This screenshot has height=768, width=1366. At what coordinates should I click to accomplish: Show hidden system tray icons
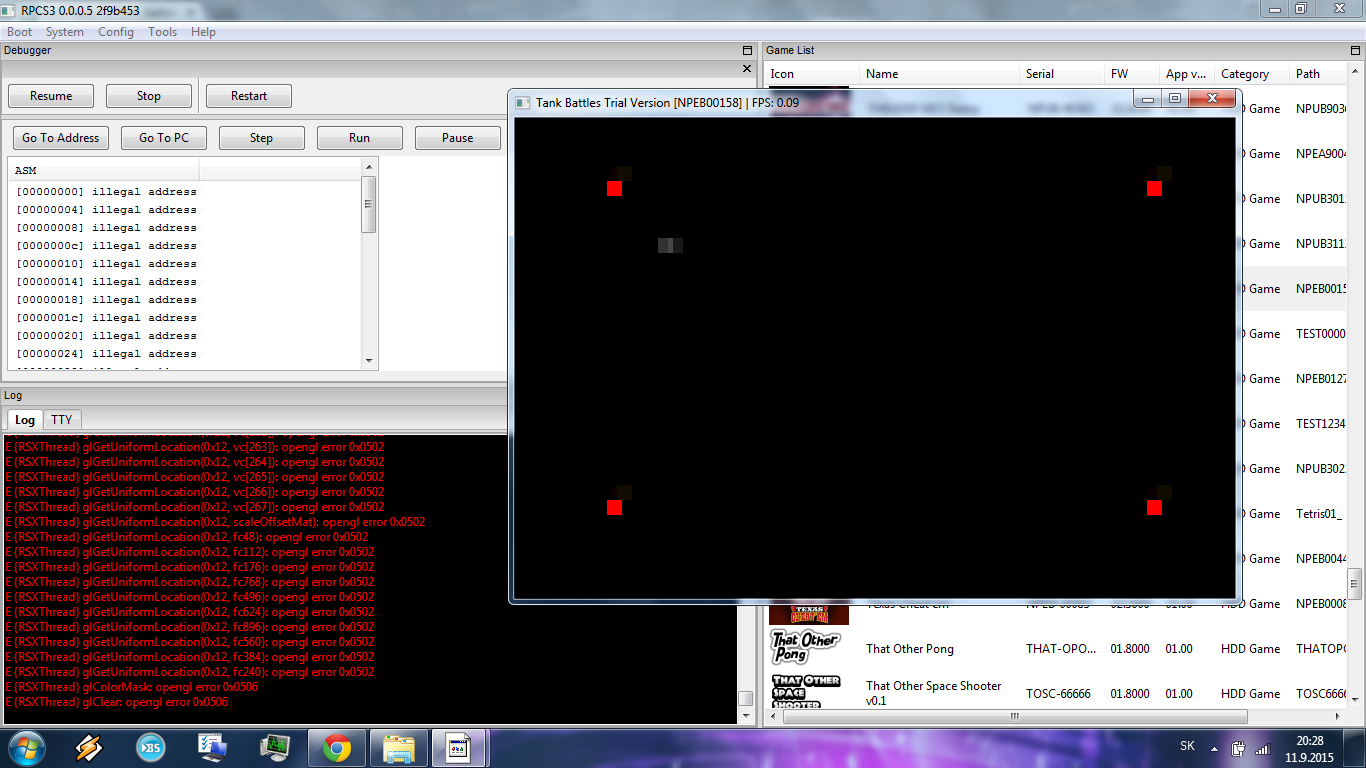(x=1214, y=747)
